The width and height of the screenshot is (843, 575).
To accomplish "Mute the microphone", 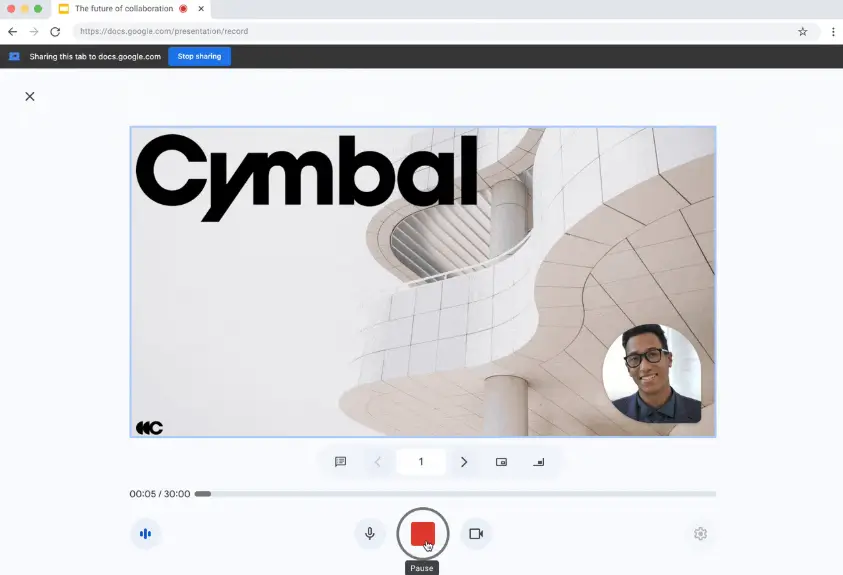I will pos(370,534).
